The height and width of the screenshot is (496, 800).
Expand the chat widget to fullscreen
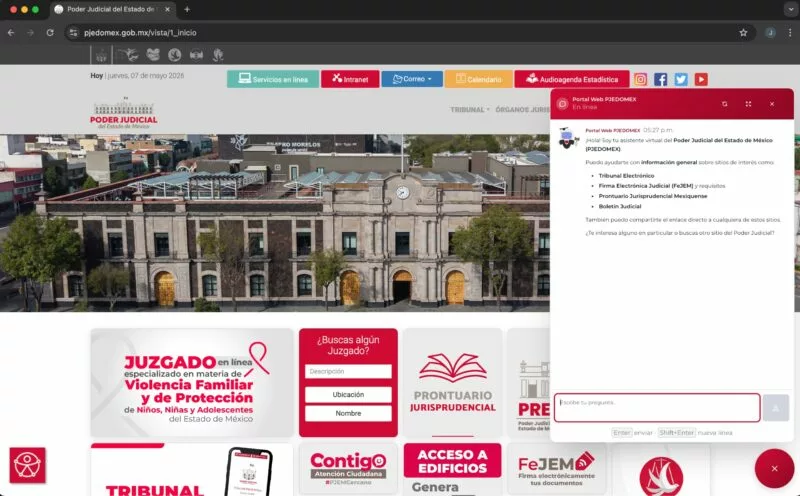(748, 104)
